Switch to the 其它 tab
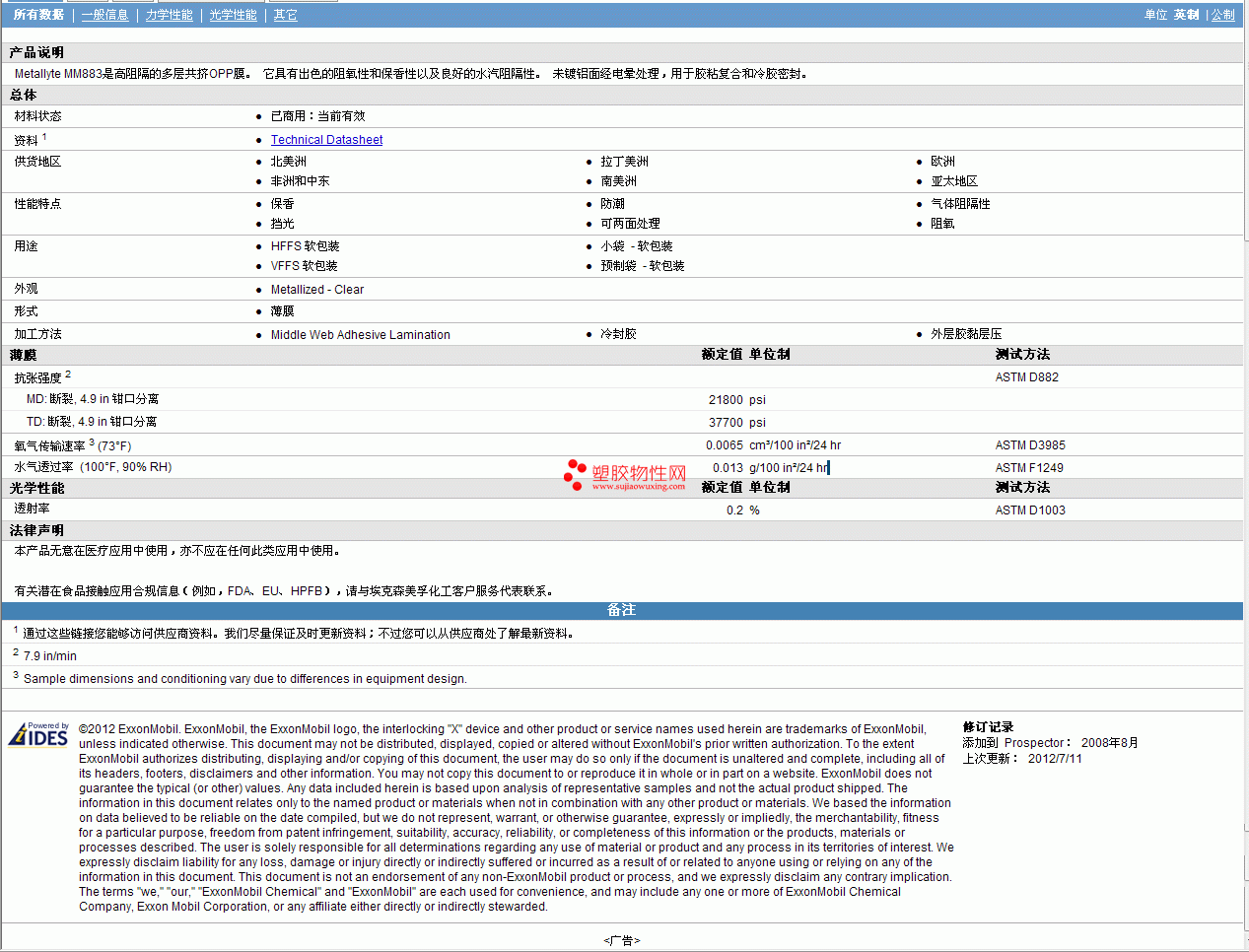Image resolution: width=1249 pixels, height=952 pixels. pyautogui.click(x=285, y=15)
